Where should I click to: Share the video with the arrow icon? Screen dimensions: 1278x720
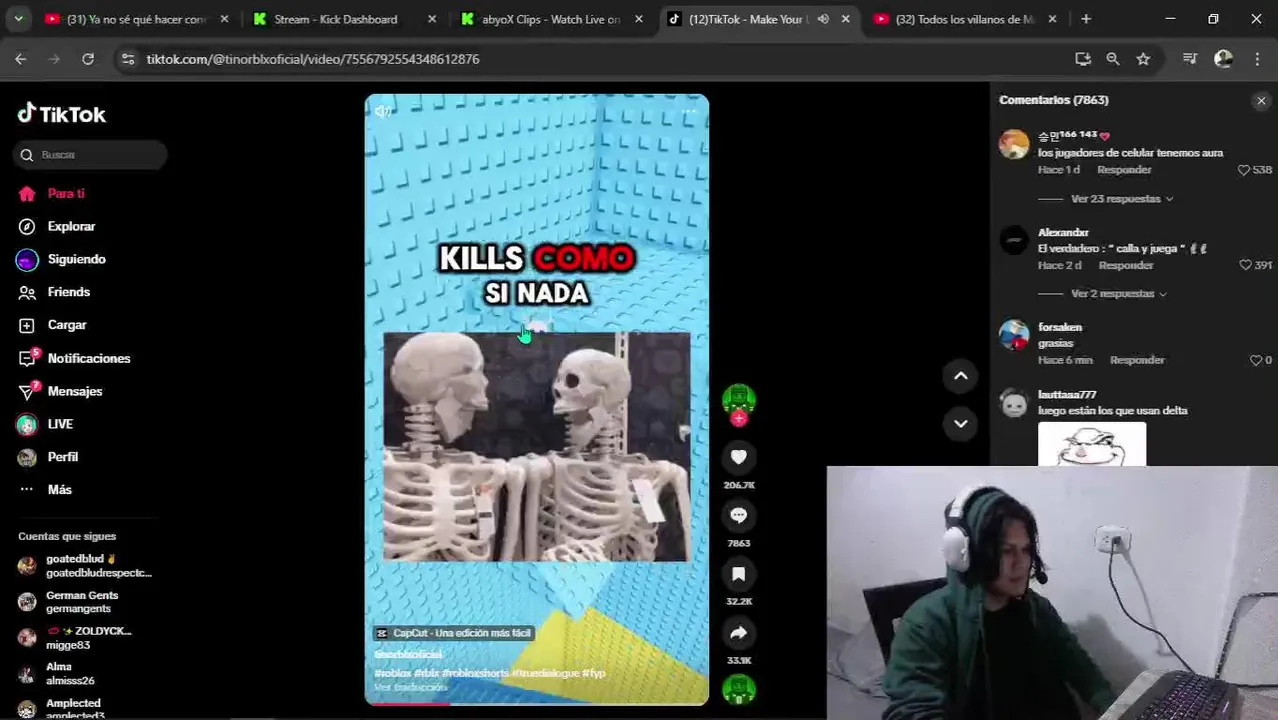click(739, 633)
